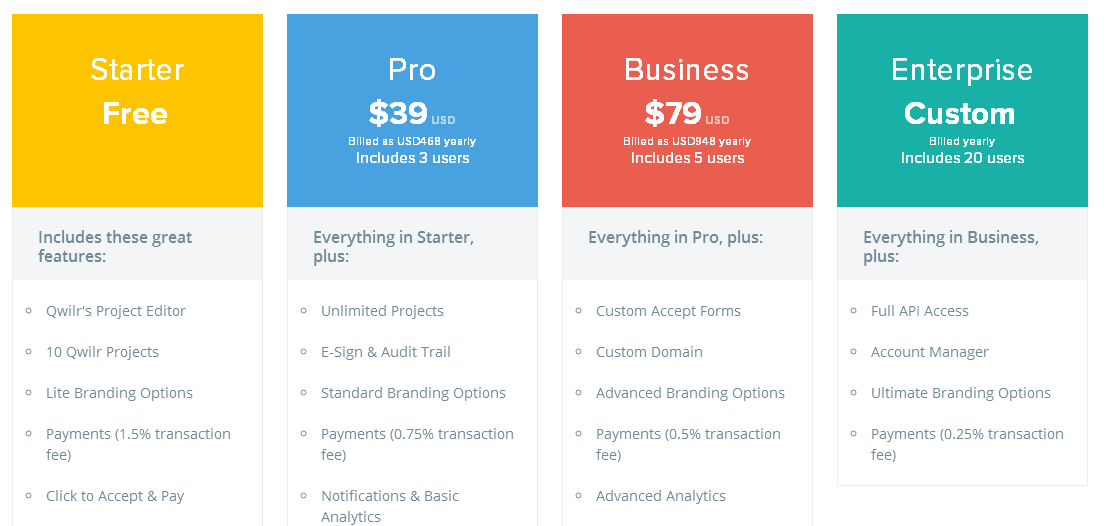Select the red Business $79 plan header
Viewport: 1110px width, 526px height.
tap(687, 110)
